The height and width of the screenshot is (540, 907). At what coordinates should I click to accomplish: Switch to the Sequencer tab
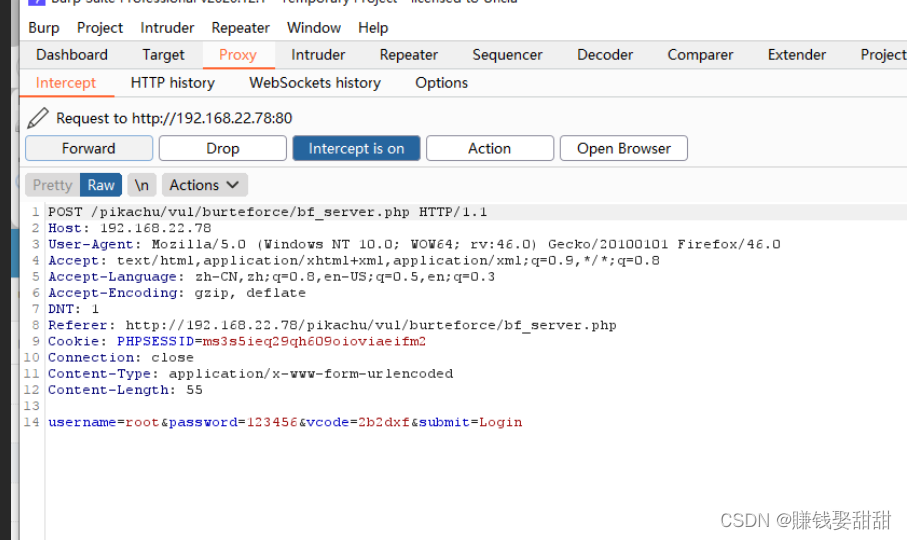click(507, 55)
